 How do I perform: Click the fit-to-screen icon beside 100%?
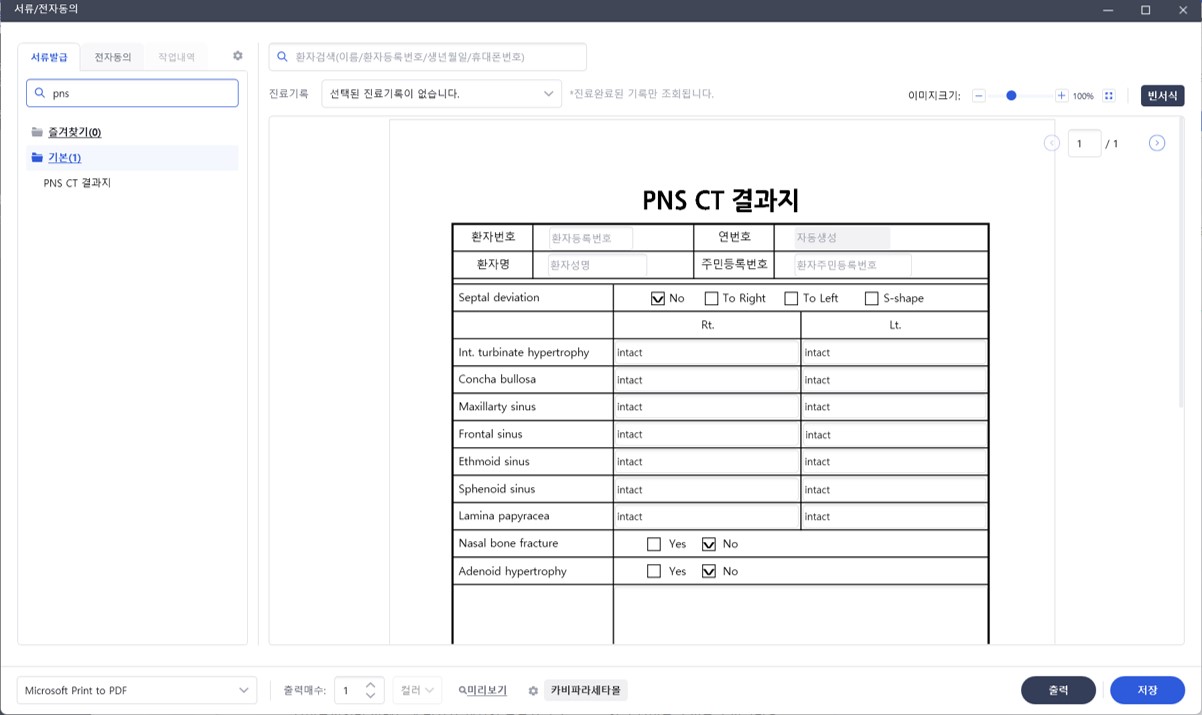click(x=1107, y=95)
